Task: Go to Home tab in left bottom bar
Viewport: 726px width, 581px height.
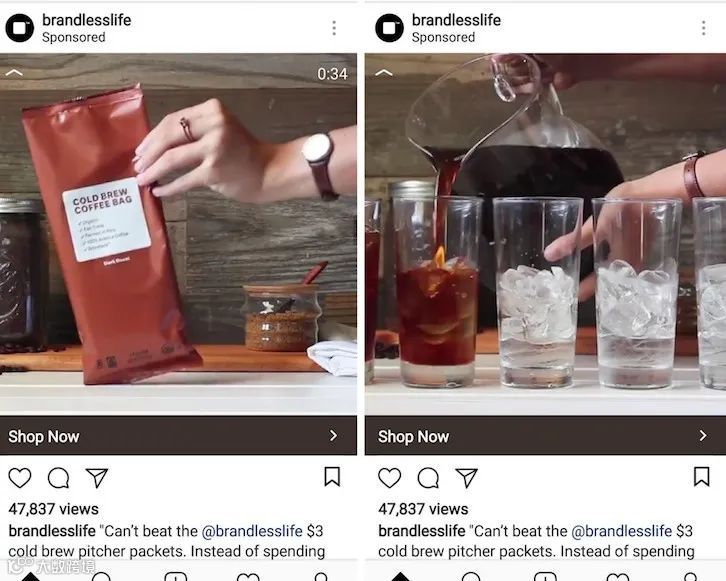Action: (31, 576)
